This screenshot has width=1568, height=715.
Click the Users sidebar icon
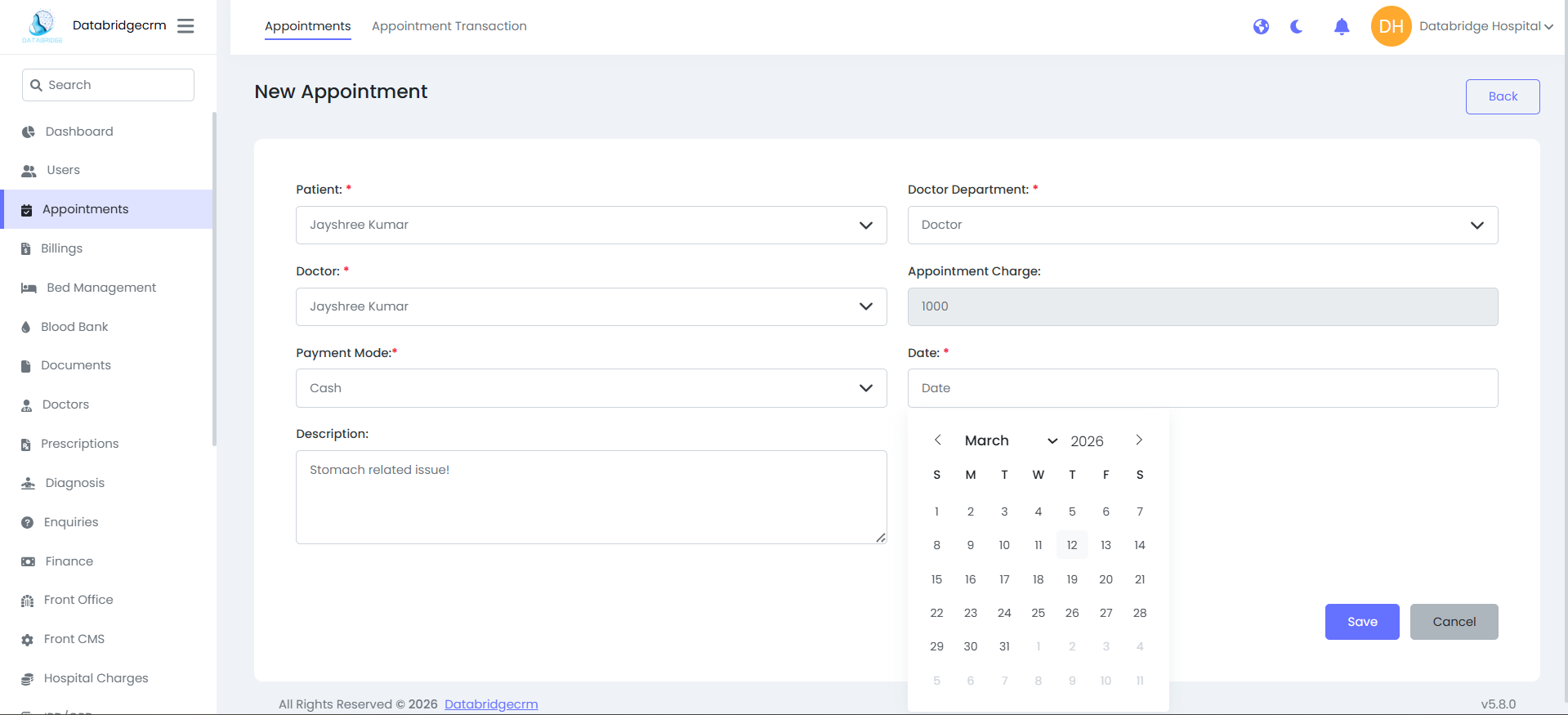pyautogui.click(x=29, y=171)
